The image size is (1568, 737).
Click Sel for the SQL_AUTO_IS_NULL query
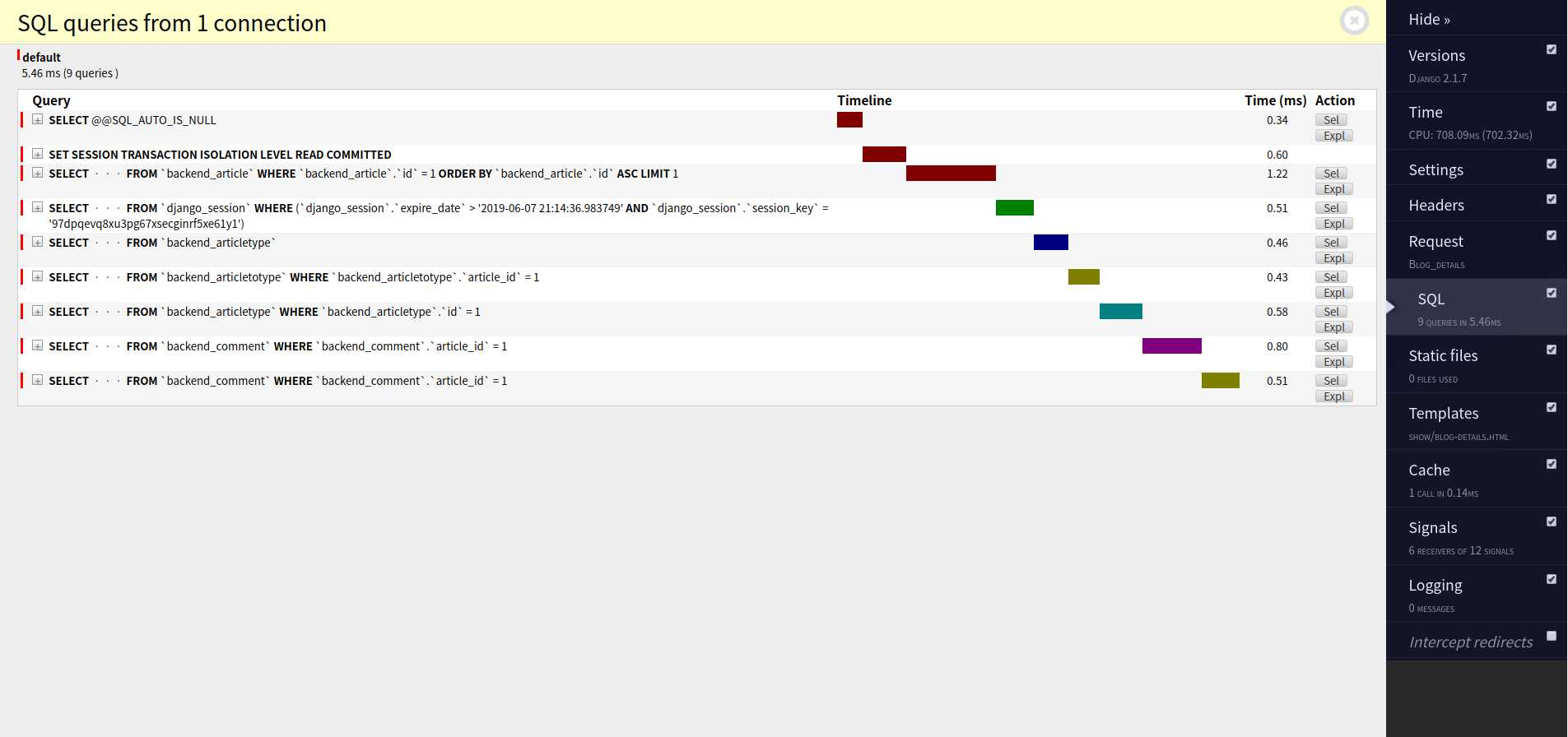tap(1331, 120)
